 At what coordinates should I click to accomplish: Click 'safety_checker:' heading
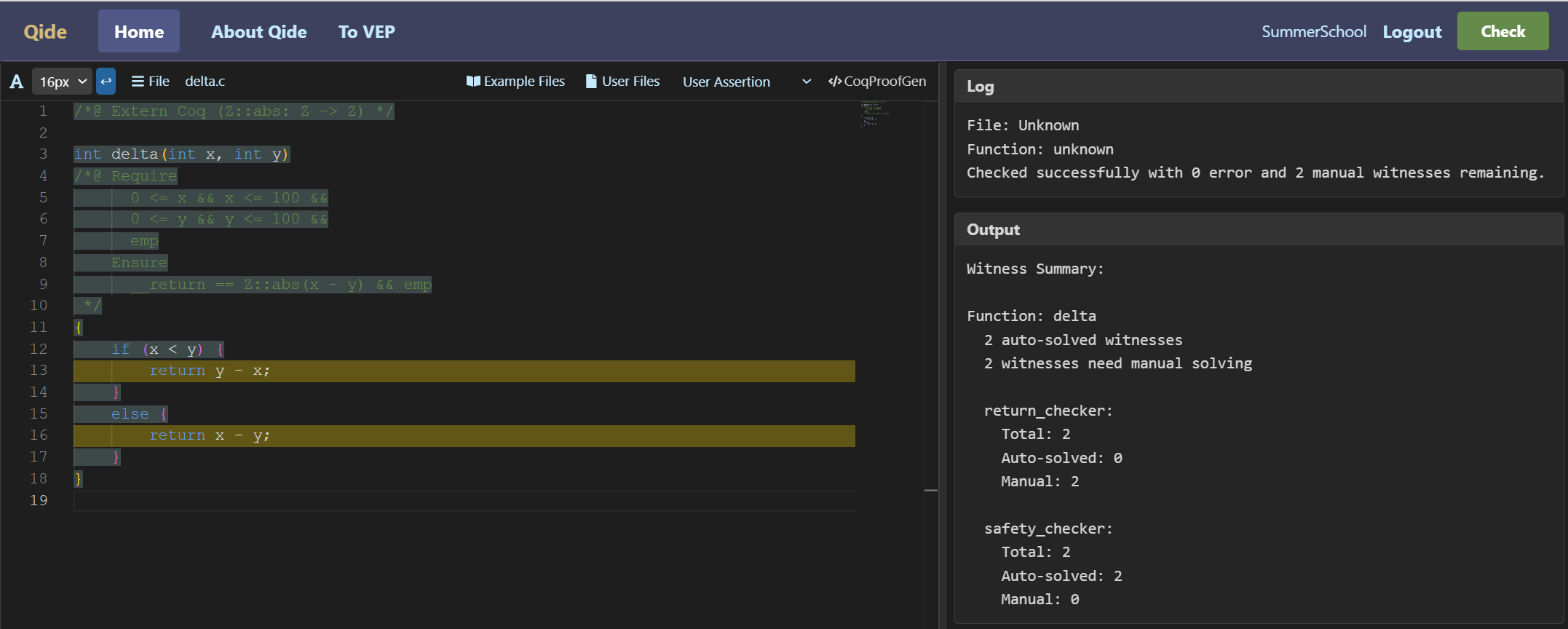[1048, 529]
